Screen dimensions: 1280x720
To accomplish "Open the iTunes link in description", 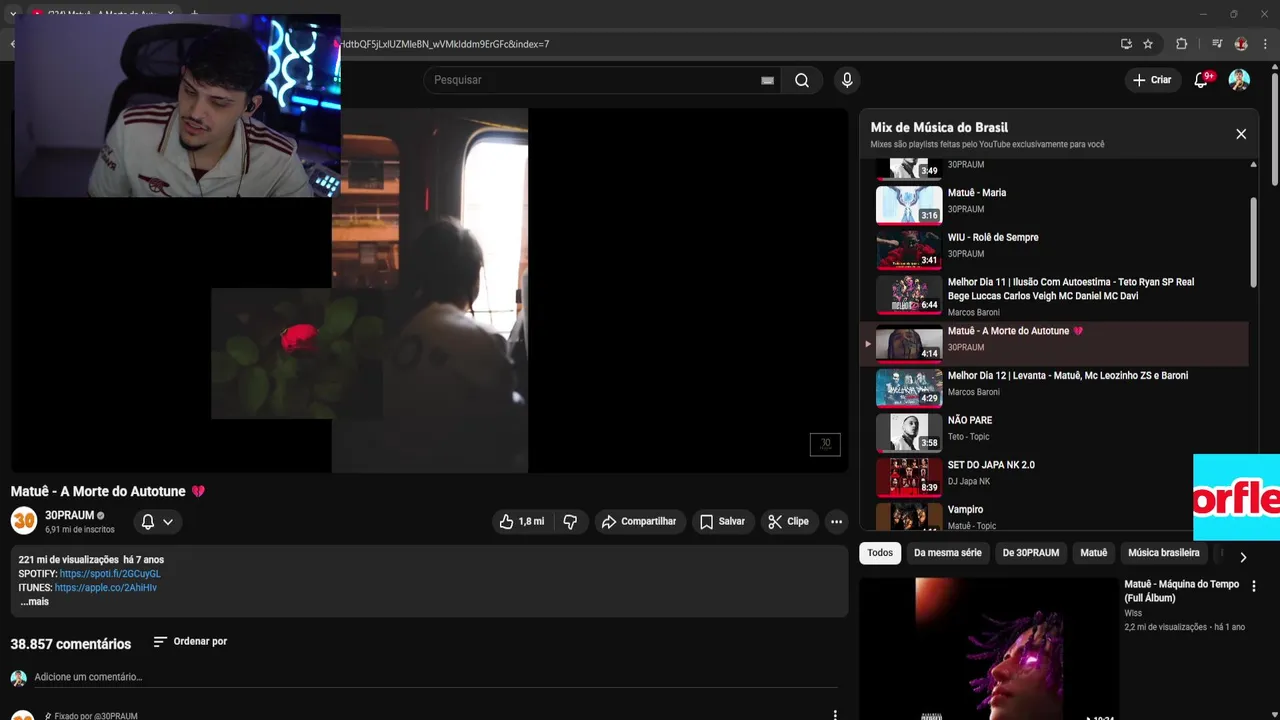I will click(106, 588).
